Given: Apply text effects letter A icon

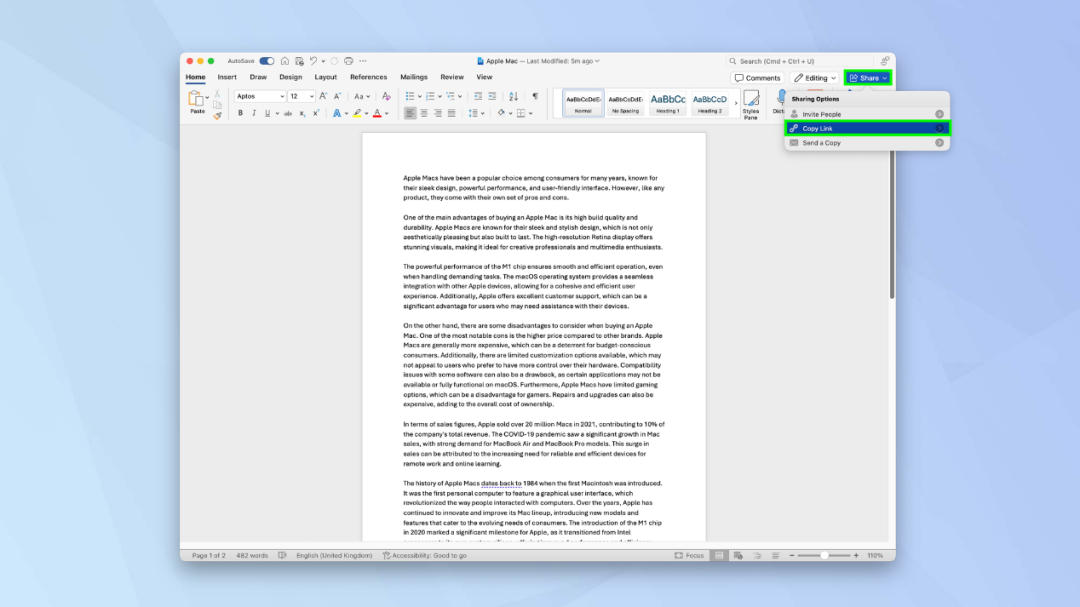Looking at the screenshot, I should 337,114.
